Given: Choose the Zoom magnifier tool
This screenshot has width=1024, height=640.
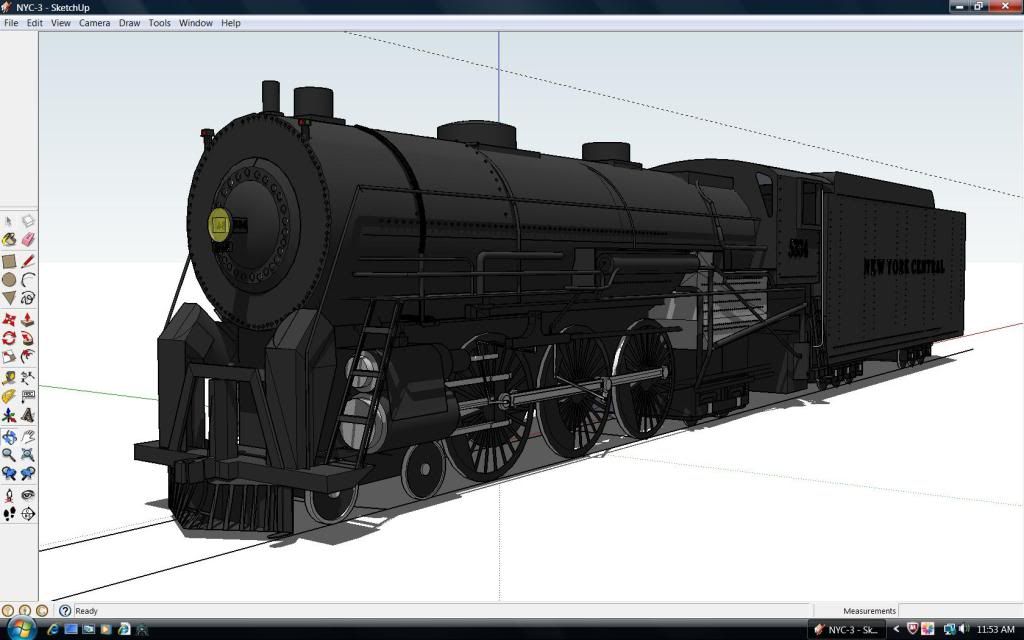Looking at the screenshot, I should coord(8,455).
